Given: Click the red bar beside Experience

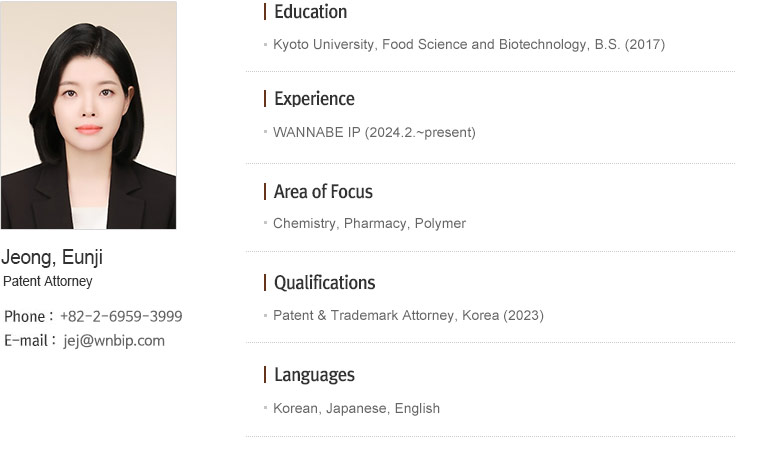Looking at the screenshot, I should pyautogui.click(x=265, y=99).
